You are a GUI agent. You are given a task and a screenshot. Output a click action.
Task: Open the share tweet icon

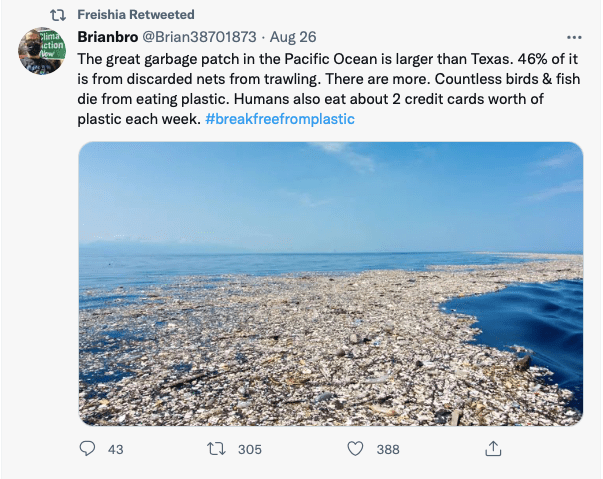coord(492,448)
